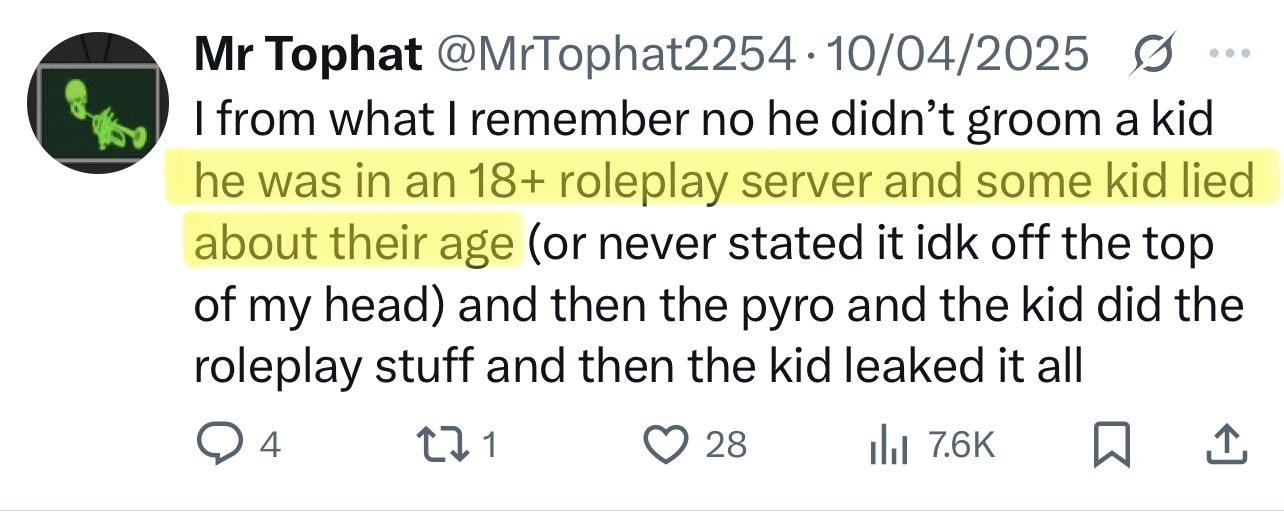
Task: Open the three-dot more options menu
Action: pos(1231,53)
